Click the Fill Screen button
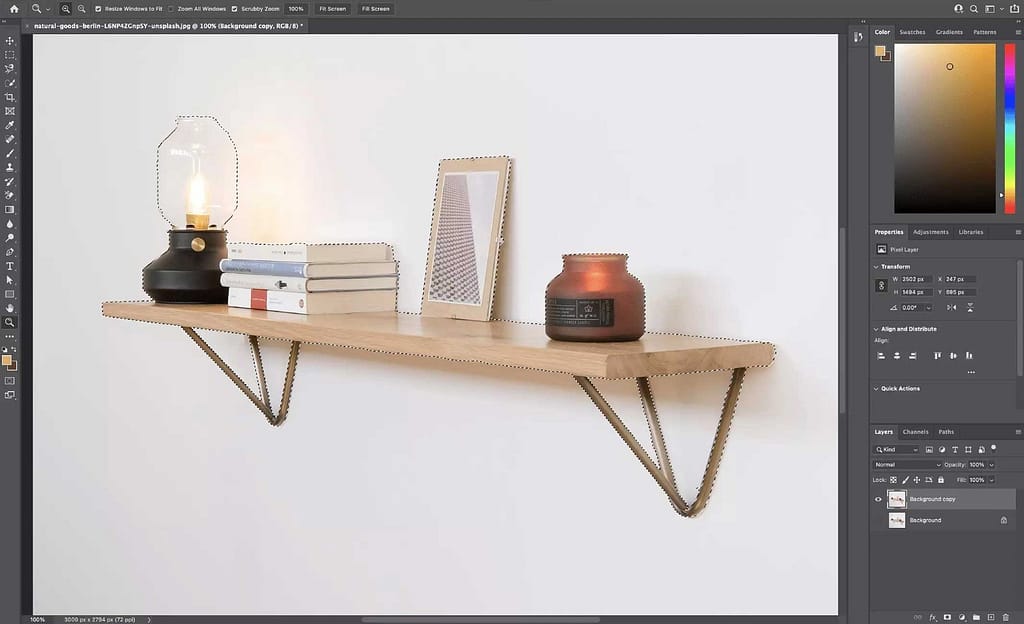 click(x=376, y=8)
